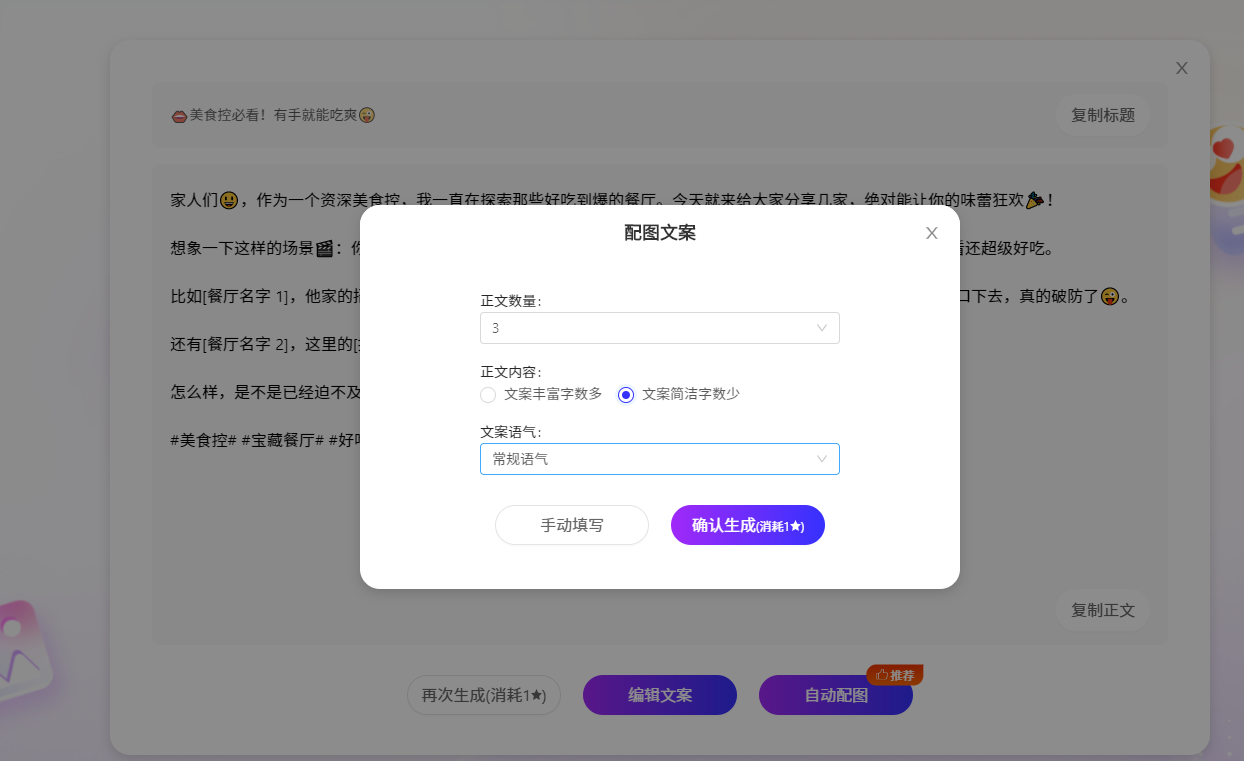
Task: Copy the title using 复制标题
Action: [1102, 115]
